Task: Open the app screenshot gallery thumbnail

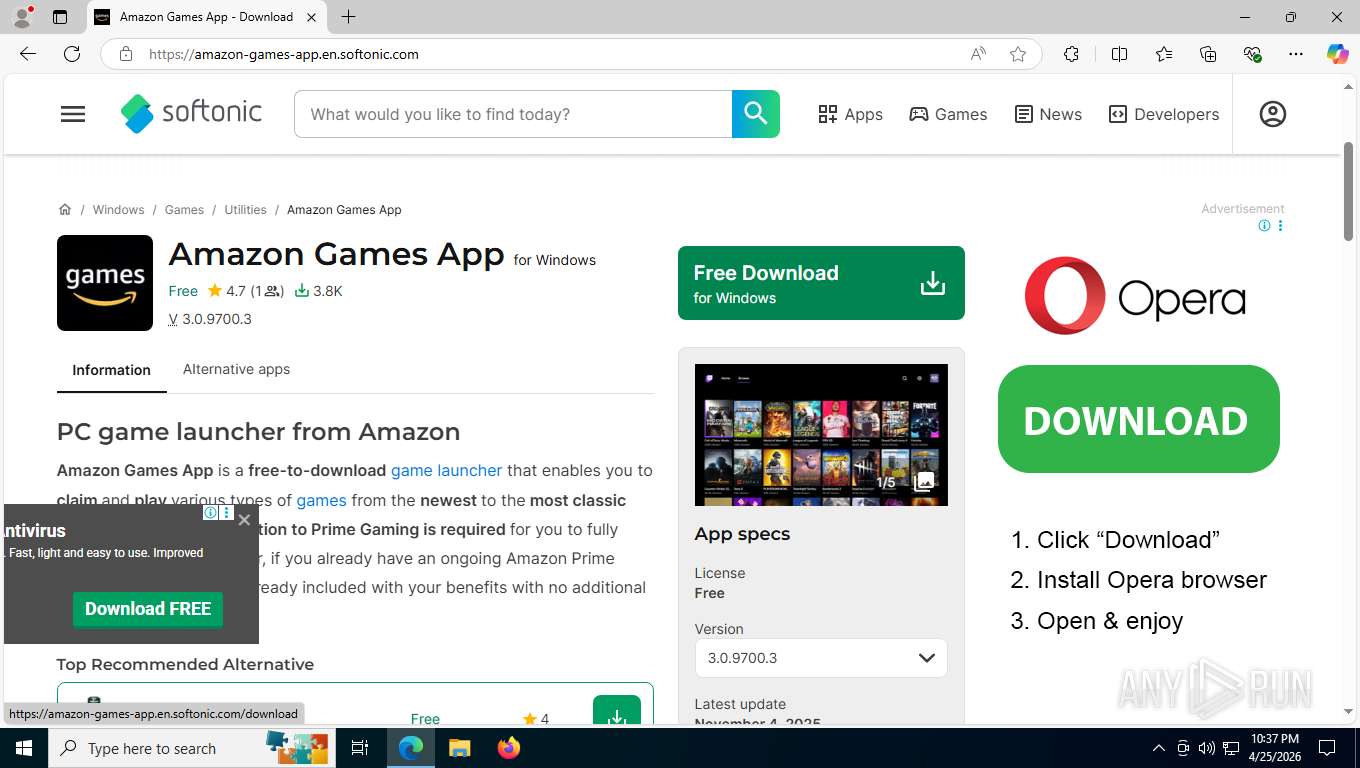Action: [821, 434]
